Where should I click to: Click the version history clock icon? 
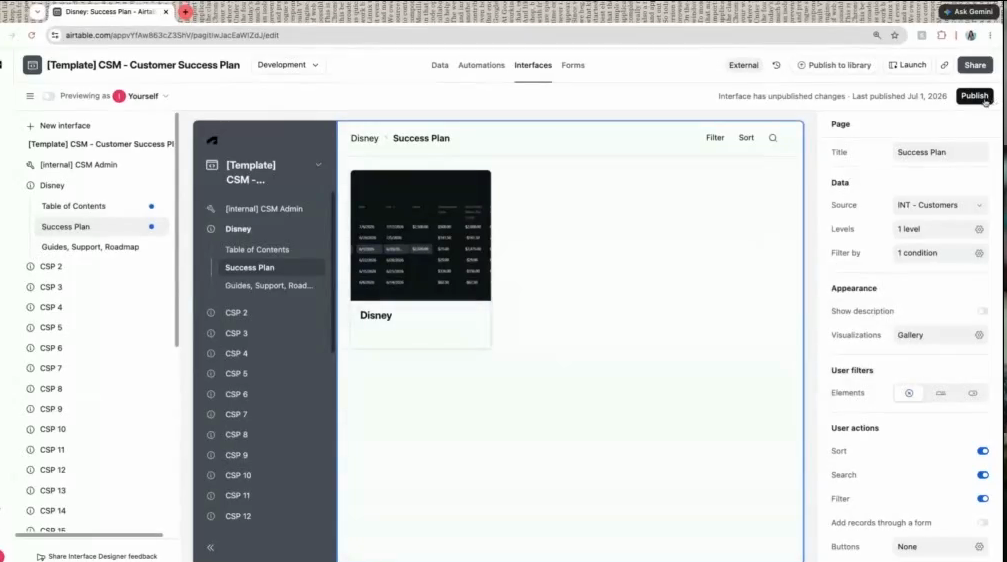(776, 65)
